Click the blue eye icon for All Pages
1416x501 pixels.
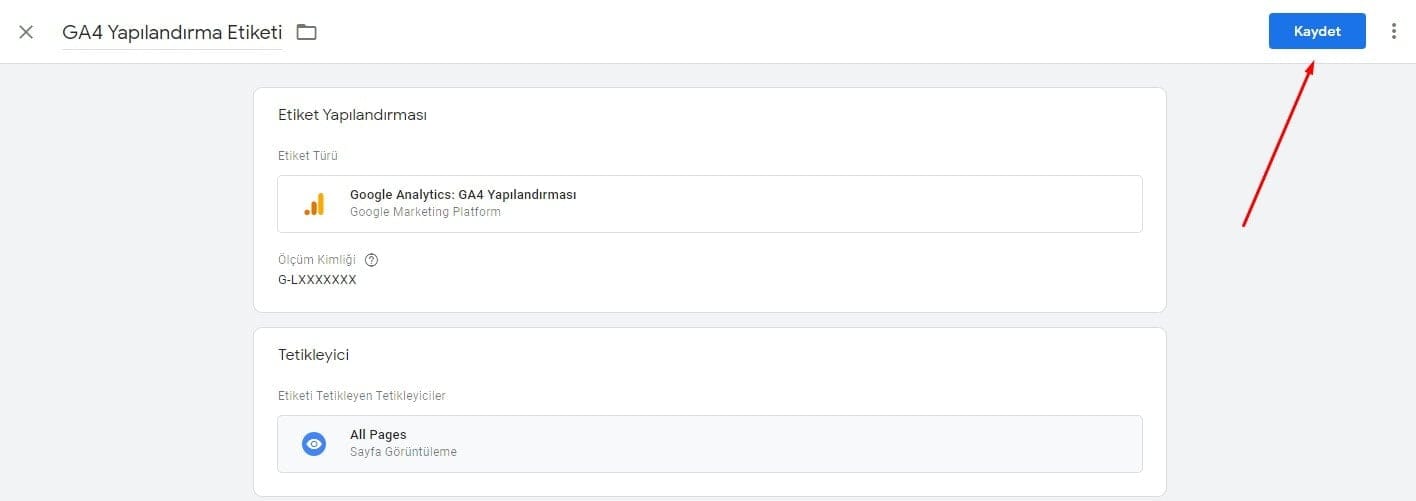[x=314, y=444]
